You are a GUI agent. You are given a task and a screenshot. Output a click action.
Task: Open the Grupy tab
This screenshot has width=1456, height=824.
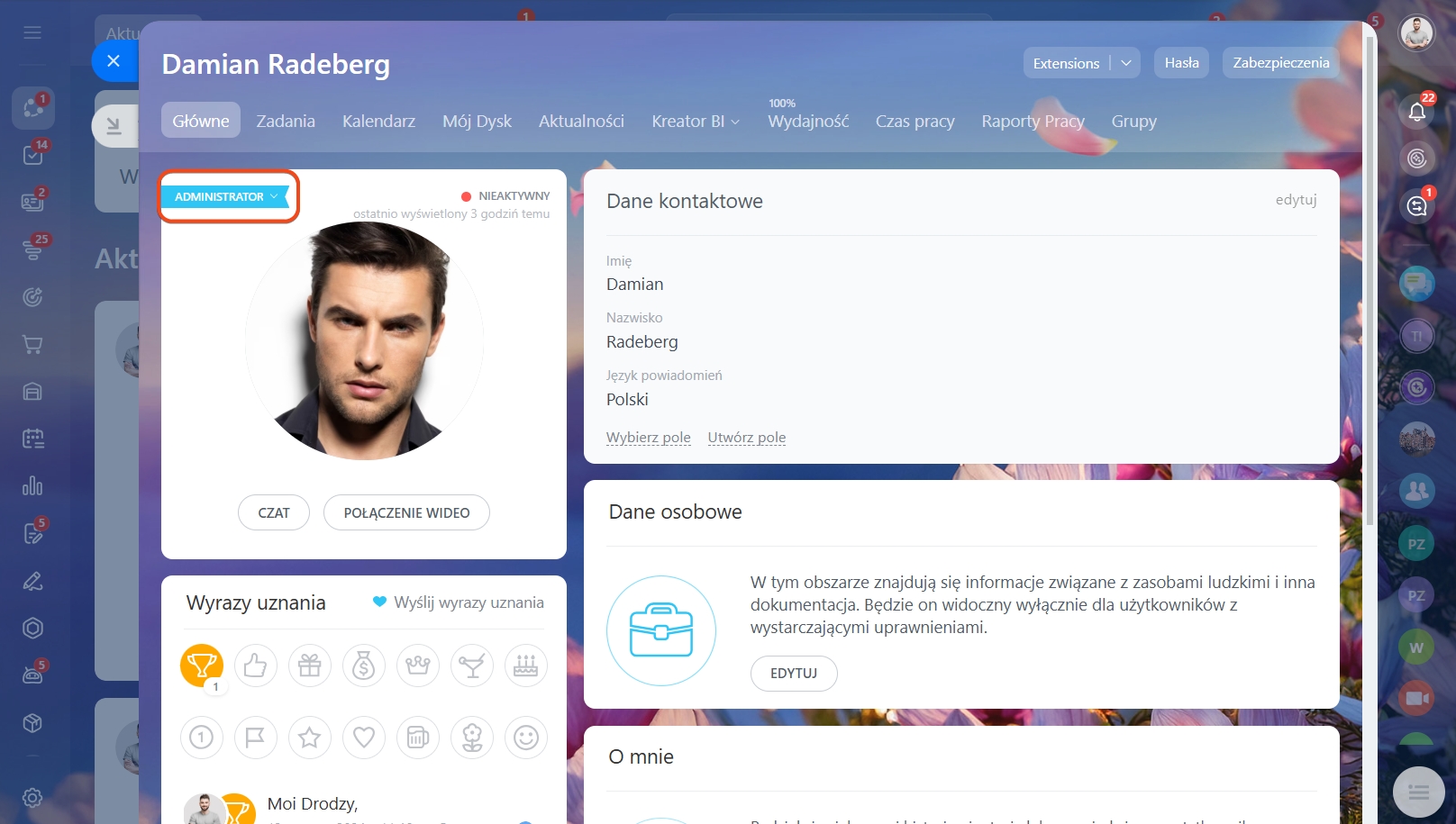coord(1133,121)
